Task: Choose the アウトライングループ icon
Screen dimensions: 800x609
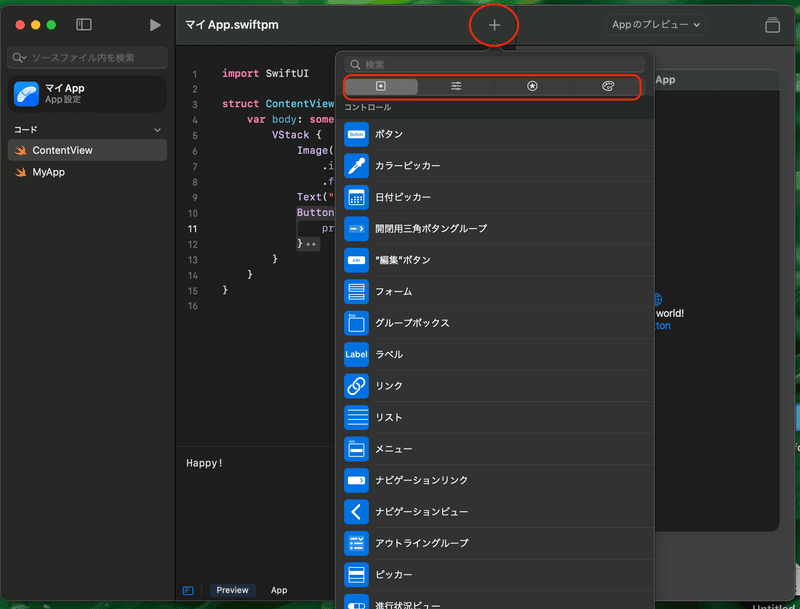Action: (356, 543)
